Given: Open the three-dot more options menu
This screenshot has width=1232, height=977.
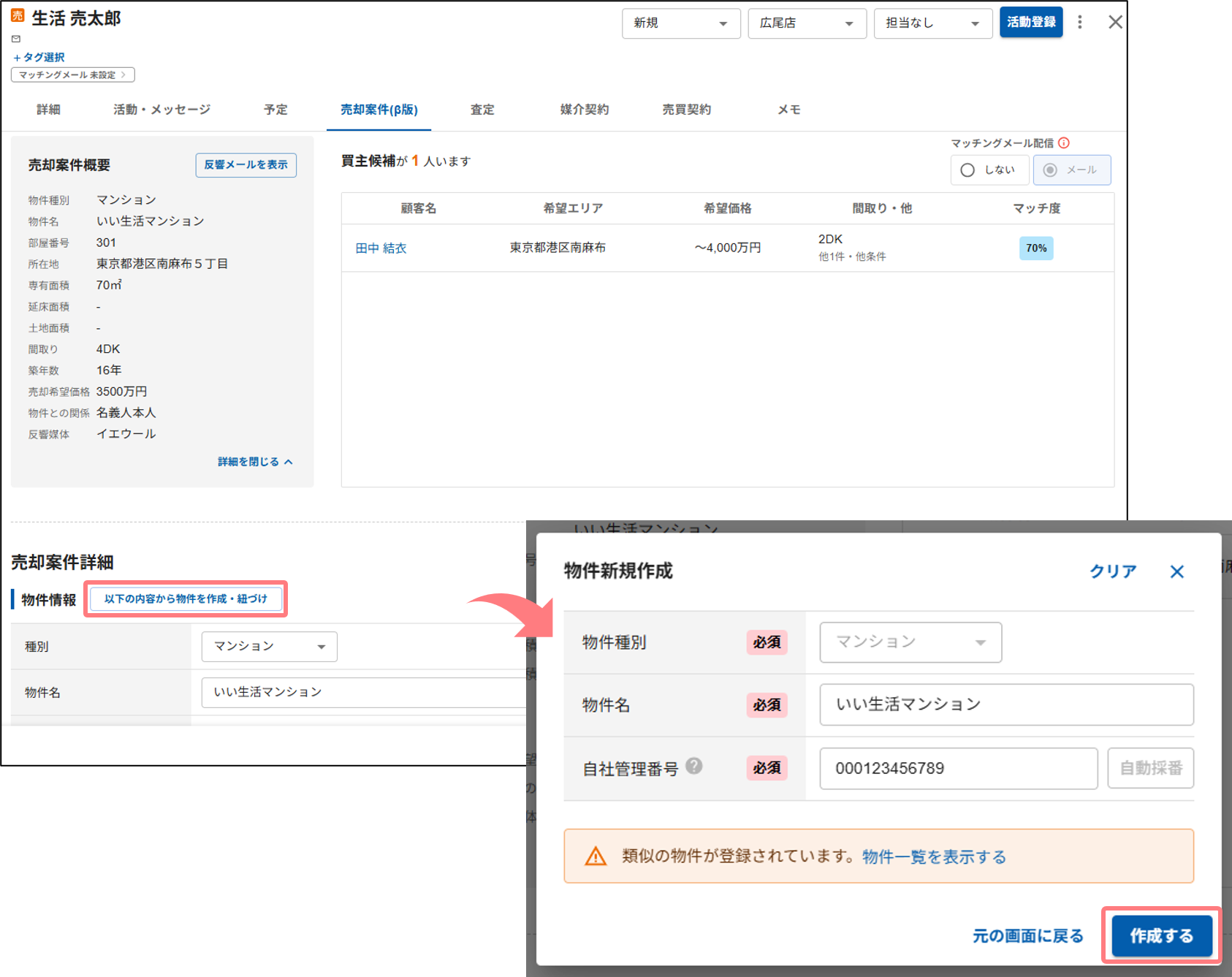Looking at the screenshot, I should [1079, 23].
